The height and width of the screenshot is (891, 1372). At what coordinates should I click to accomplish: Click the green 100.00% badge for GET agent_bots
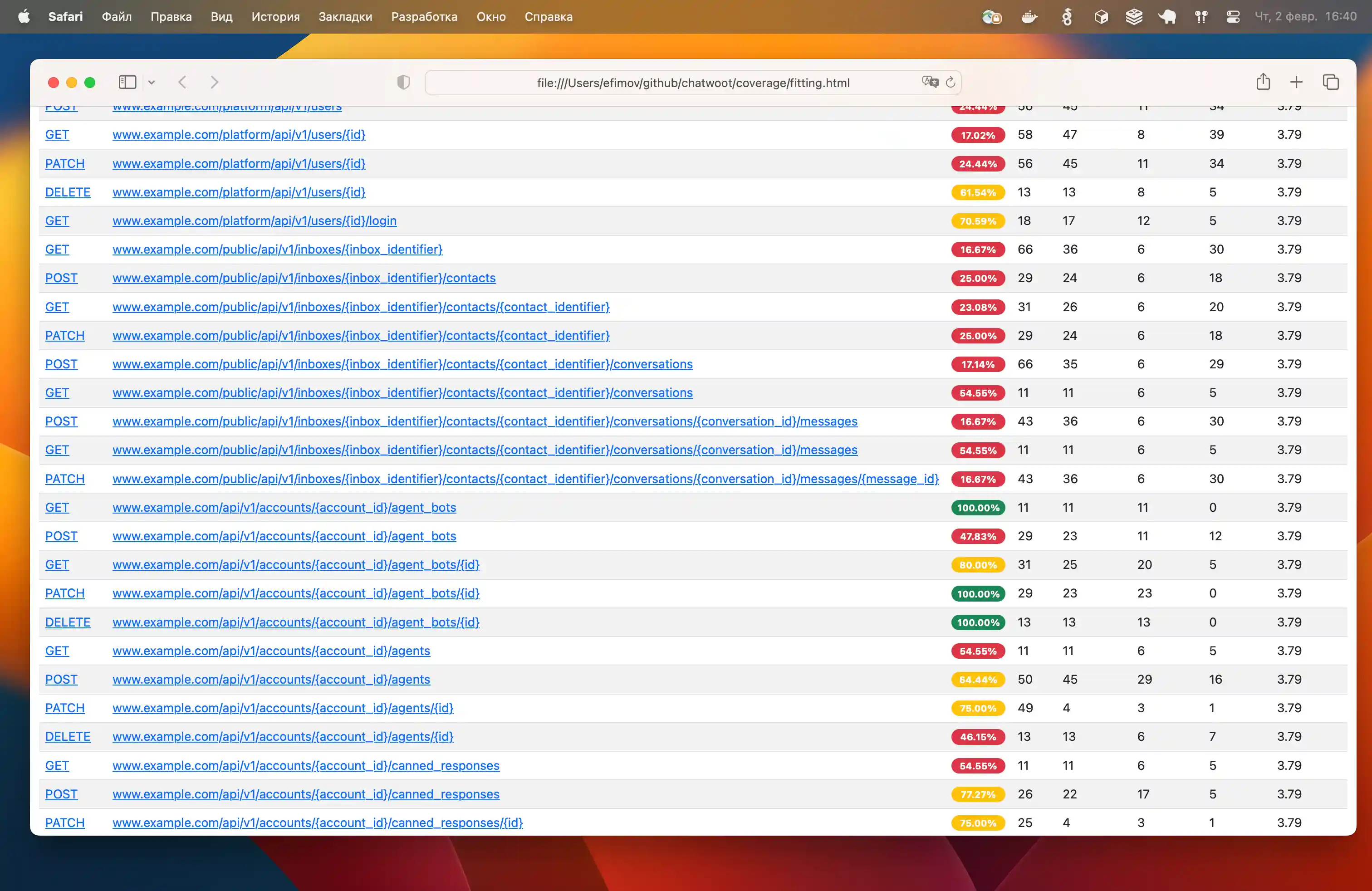[x=978, y=508]
